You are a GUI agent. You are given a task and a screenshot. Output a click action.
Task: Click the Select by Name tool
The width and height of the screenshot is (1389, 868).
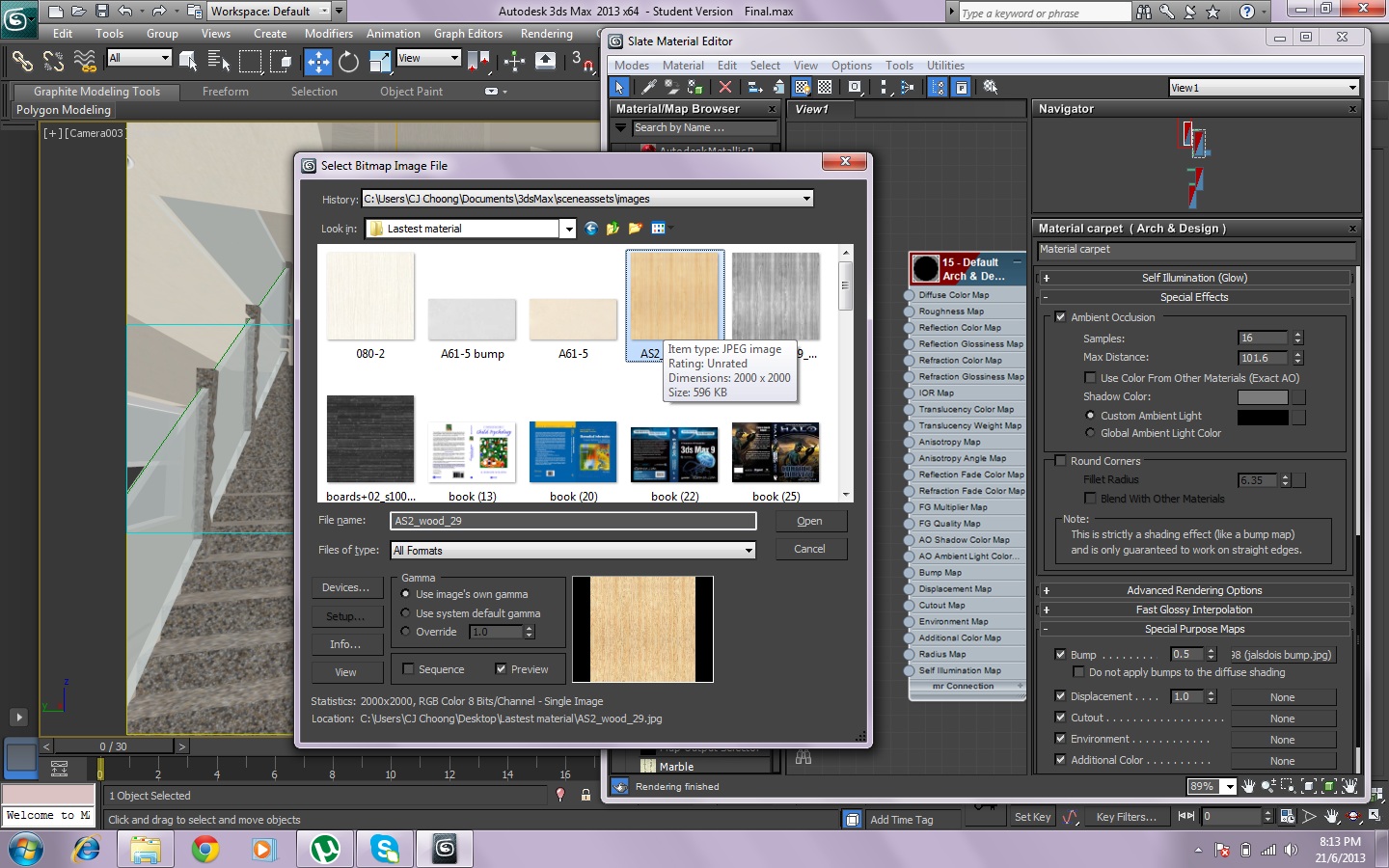pos(219,62)
